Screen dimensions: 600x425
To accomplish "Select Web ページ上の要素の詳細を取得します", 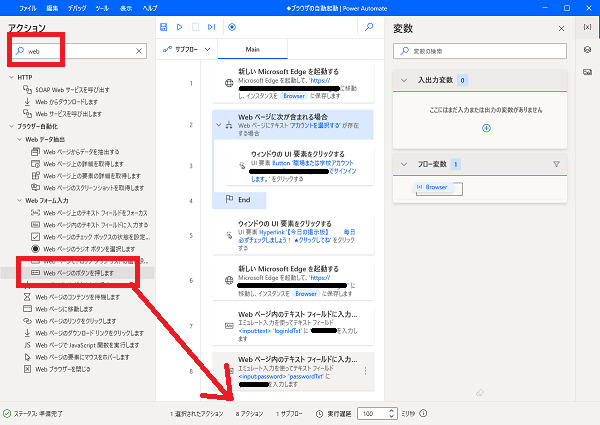I will click(86, 176).
